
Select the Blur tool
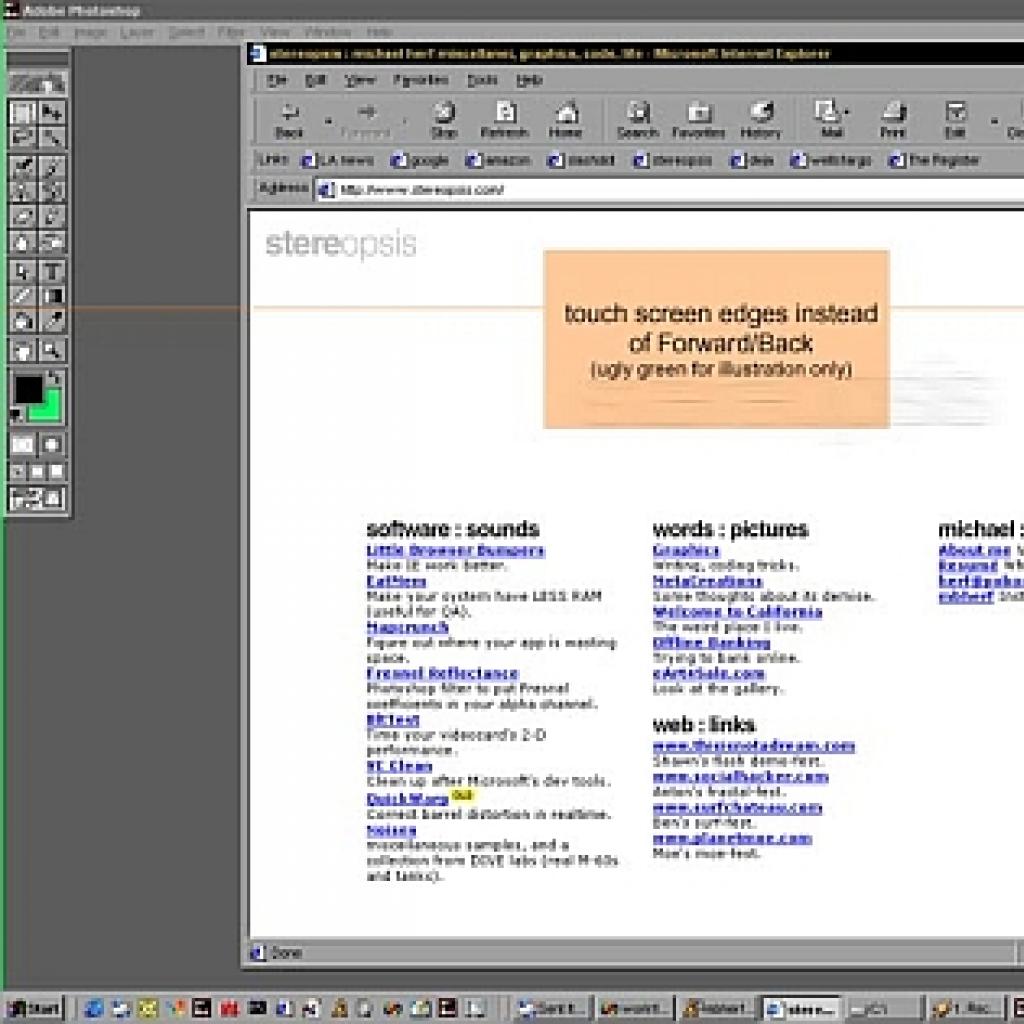click(22, 242)
